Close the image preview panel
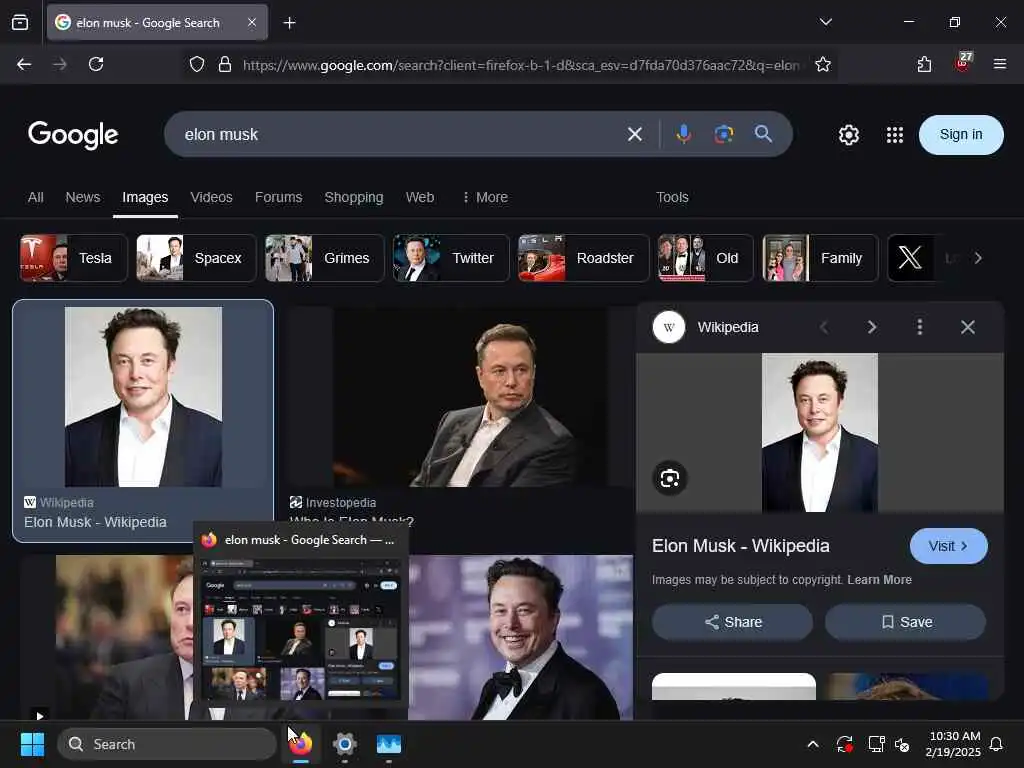Screen dimensions: 1024x768 coord(968,327)
